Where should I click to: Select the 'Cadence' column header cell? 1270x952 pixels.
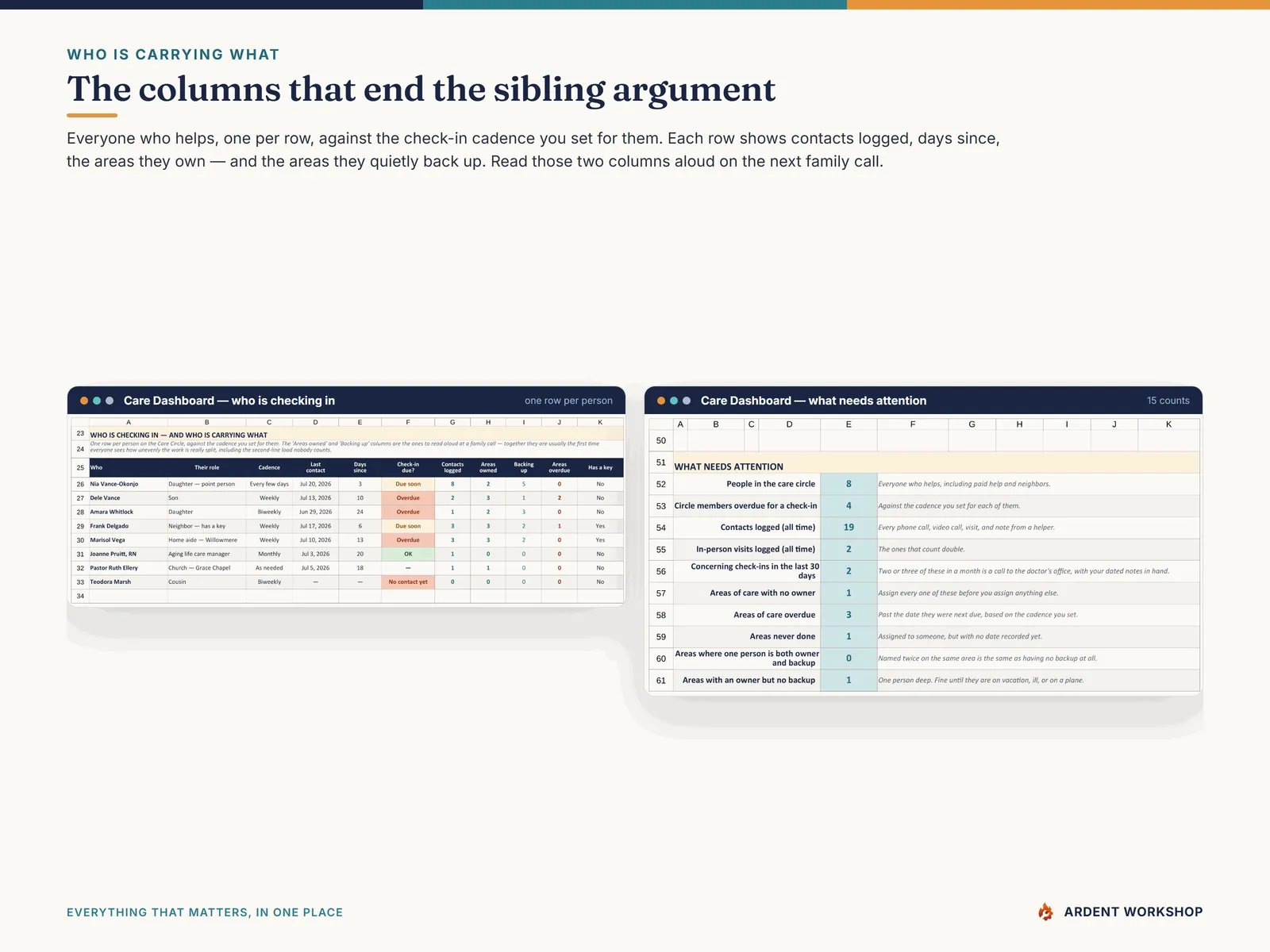(269, 467)
